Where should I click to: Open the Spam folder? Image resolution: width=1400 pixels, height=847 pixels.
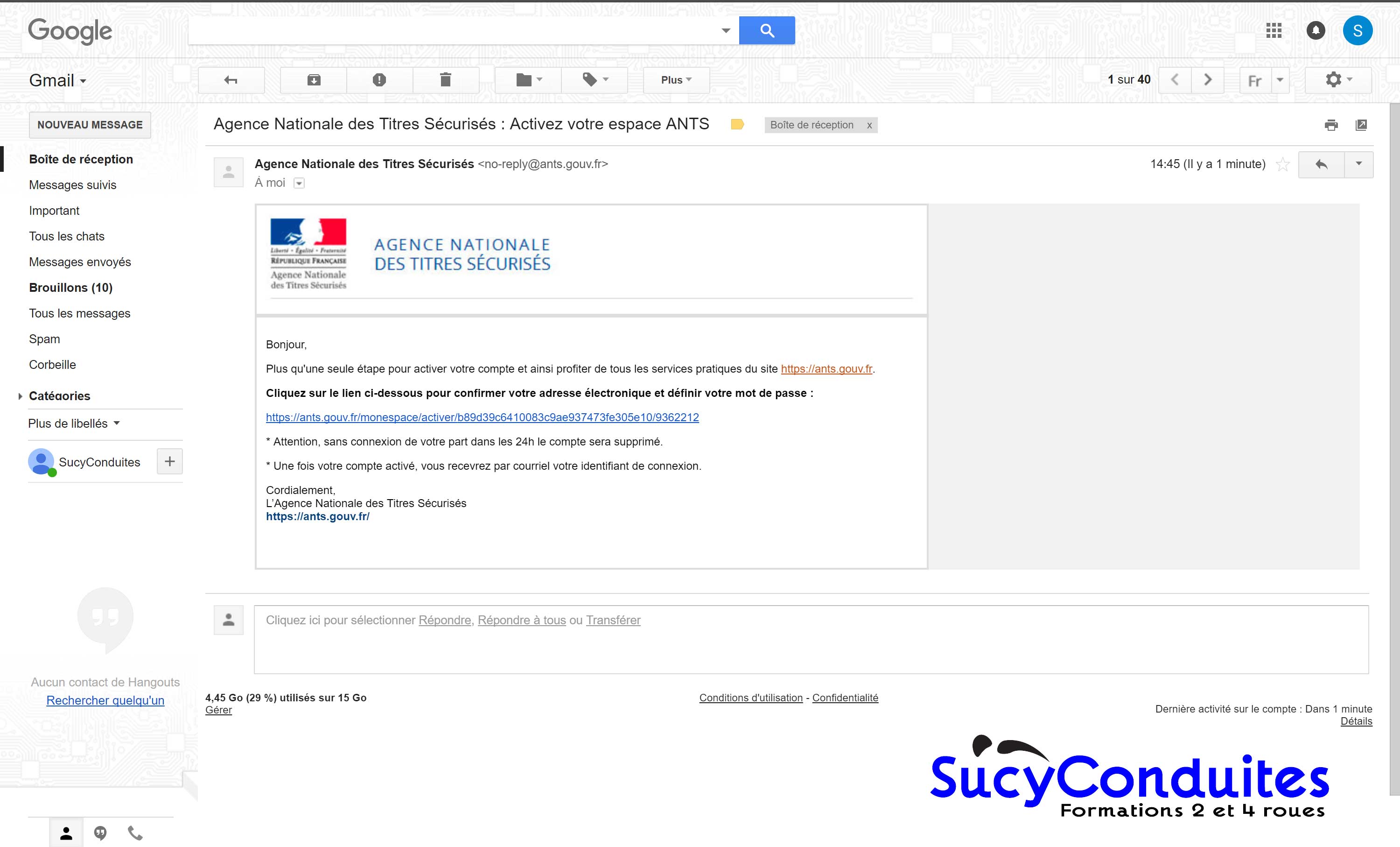pos(44,339)
